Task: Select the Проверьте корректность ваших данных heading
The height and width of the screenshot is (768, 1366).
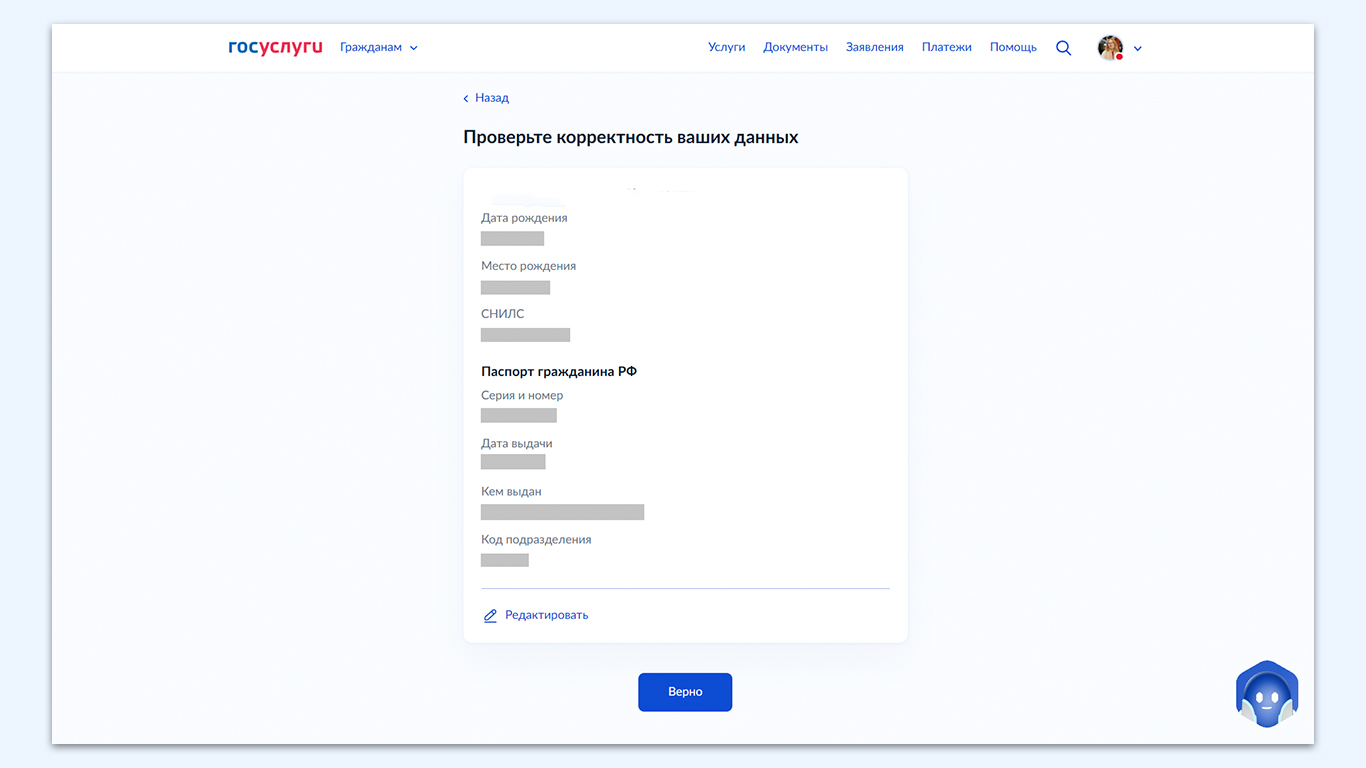Action: pyautogui.click(x=631, y=137)
